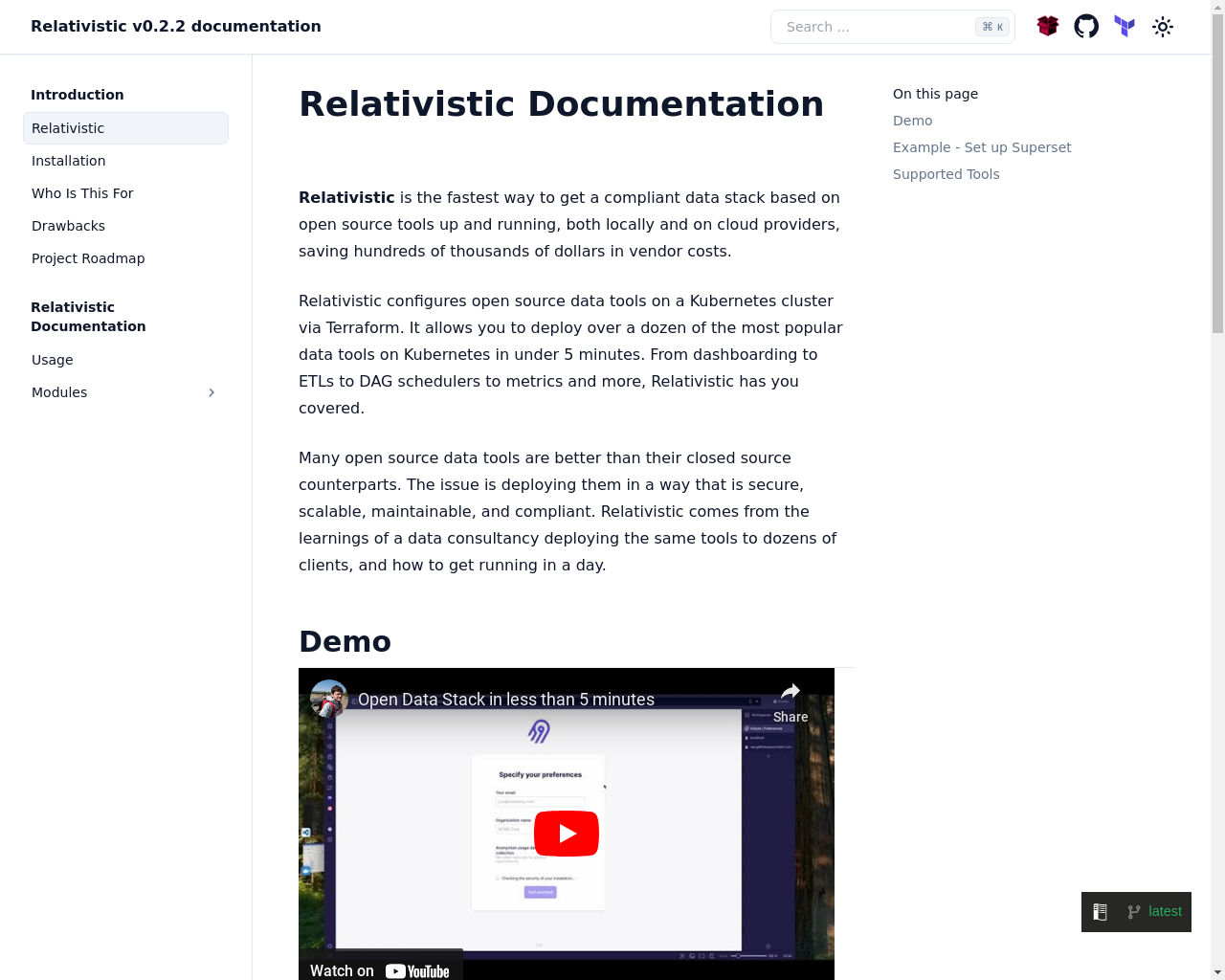This screenshot has width=1225, height=980.
Task: Open the GitHub repository icon
Action: [1086, 27]
